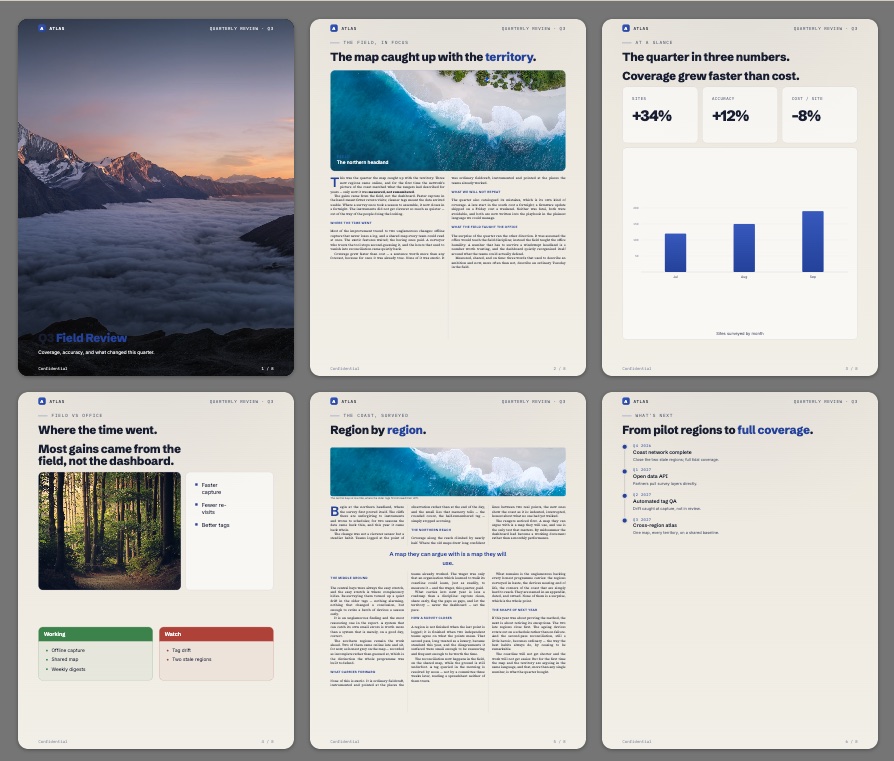Click the Atlas logo on 'The map caught up' page

(334, 28)
